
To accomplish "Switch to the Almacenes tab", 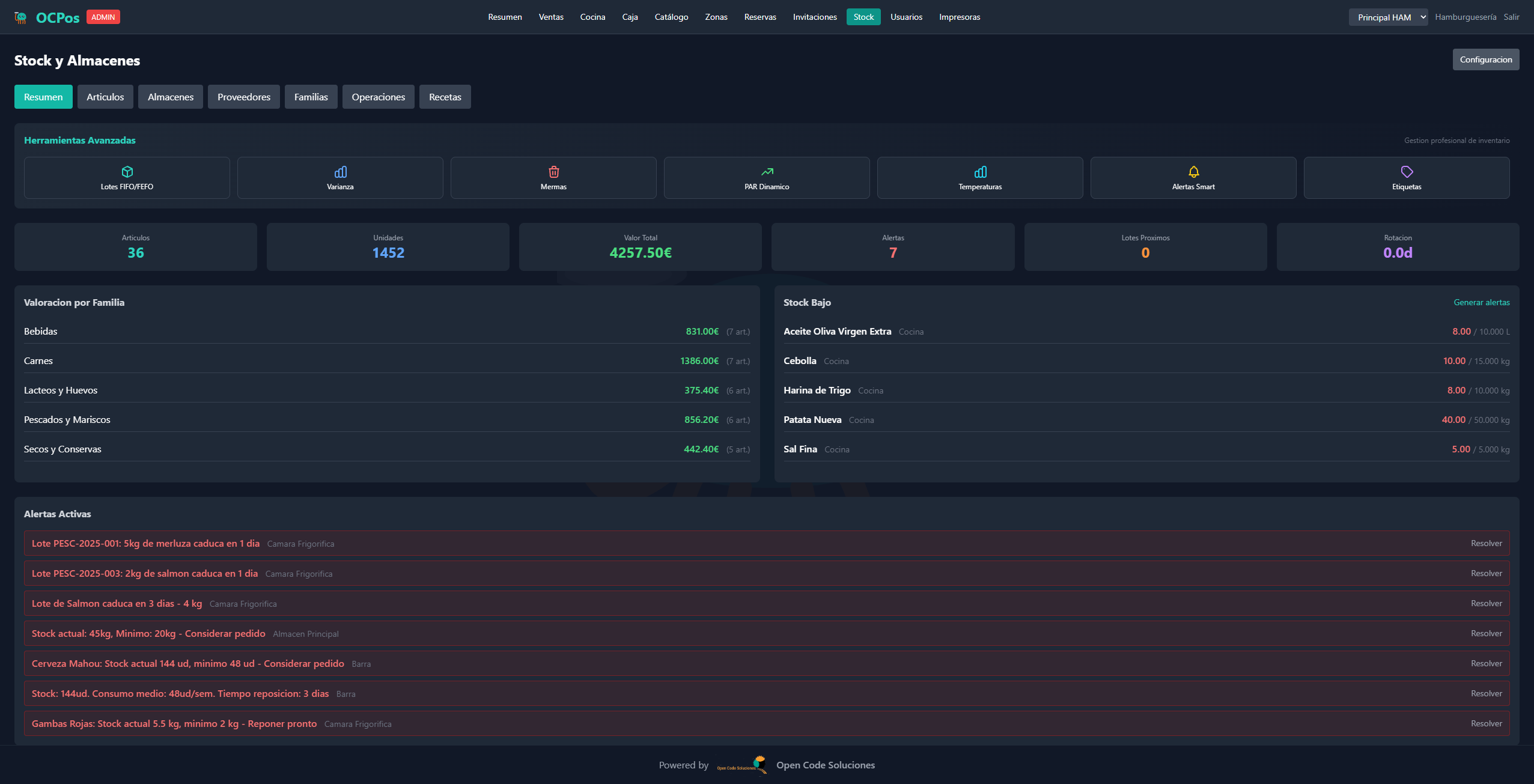I will pos(171,97).
